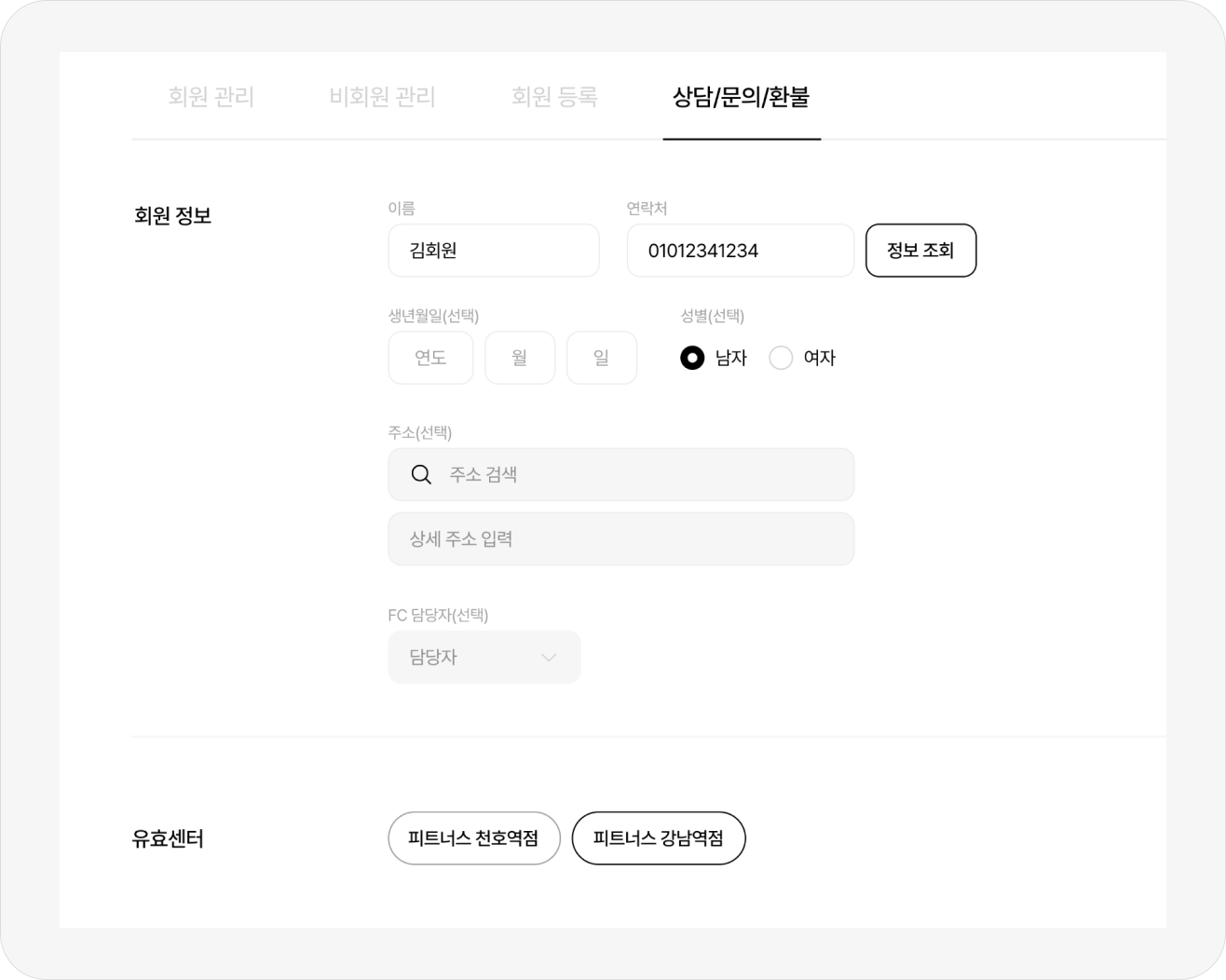Focus the 연락처 phone number field
Screen dimensions: 1226x980
click(x=740, y=251)
